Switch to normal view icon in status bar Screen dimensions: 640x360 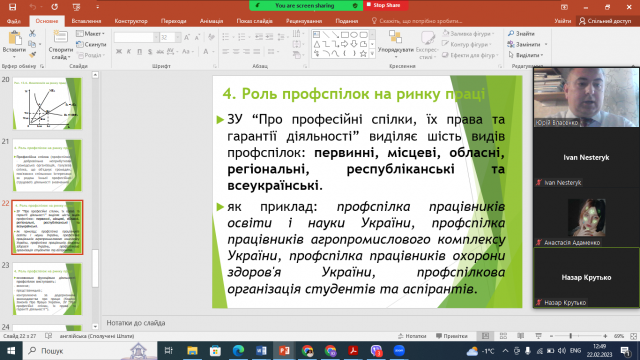click(x=485, y=336)
